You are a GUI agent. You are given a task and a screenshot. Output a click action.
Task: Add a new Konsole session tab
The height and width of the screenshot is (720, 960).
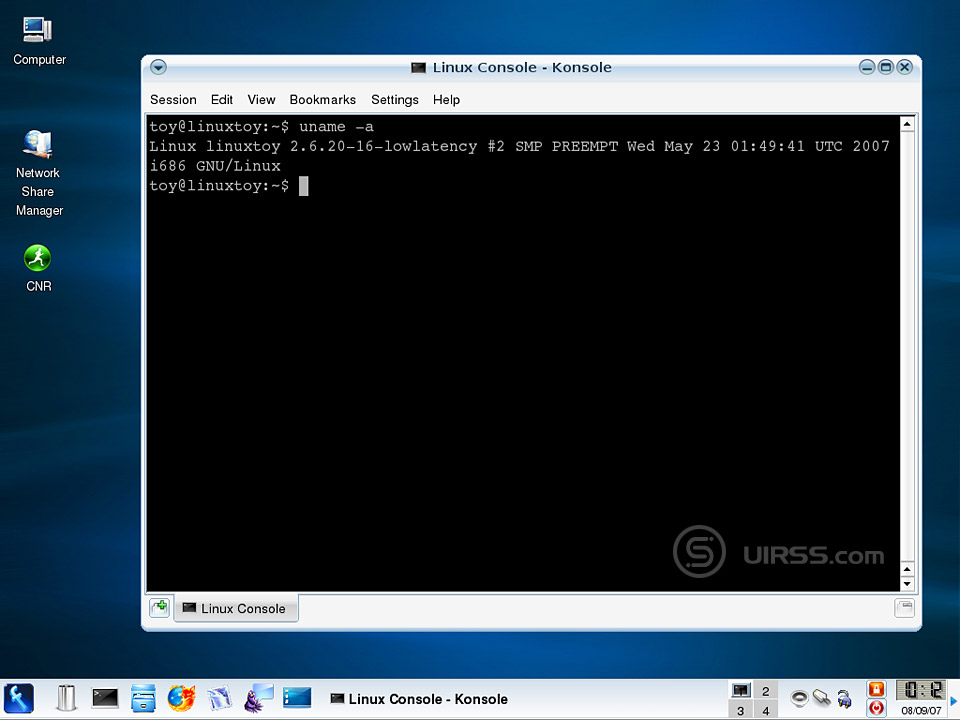point(159,607)
